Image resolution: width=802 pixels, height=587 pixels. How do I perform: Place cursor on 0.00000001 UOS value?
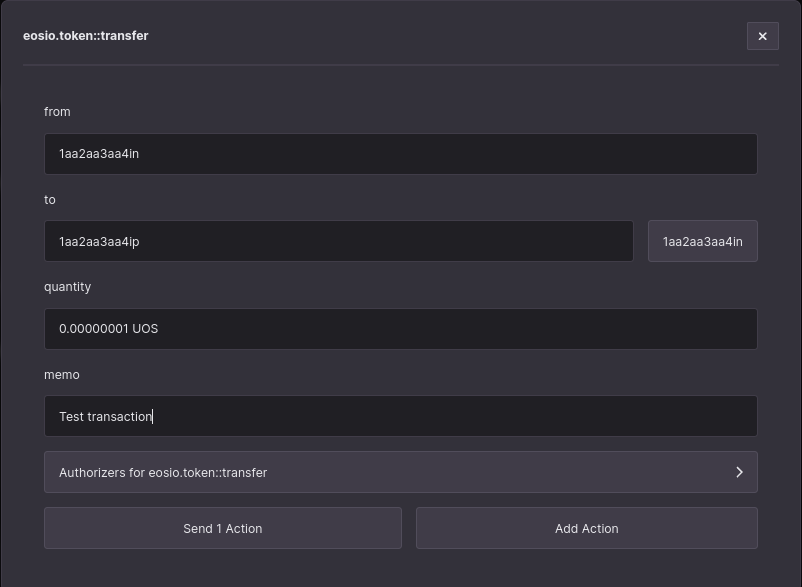click(x=108, y=329)
